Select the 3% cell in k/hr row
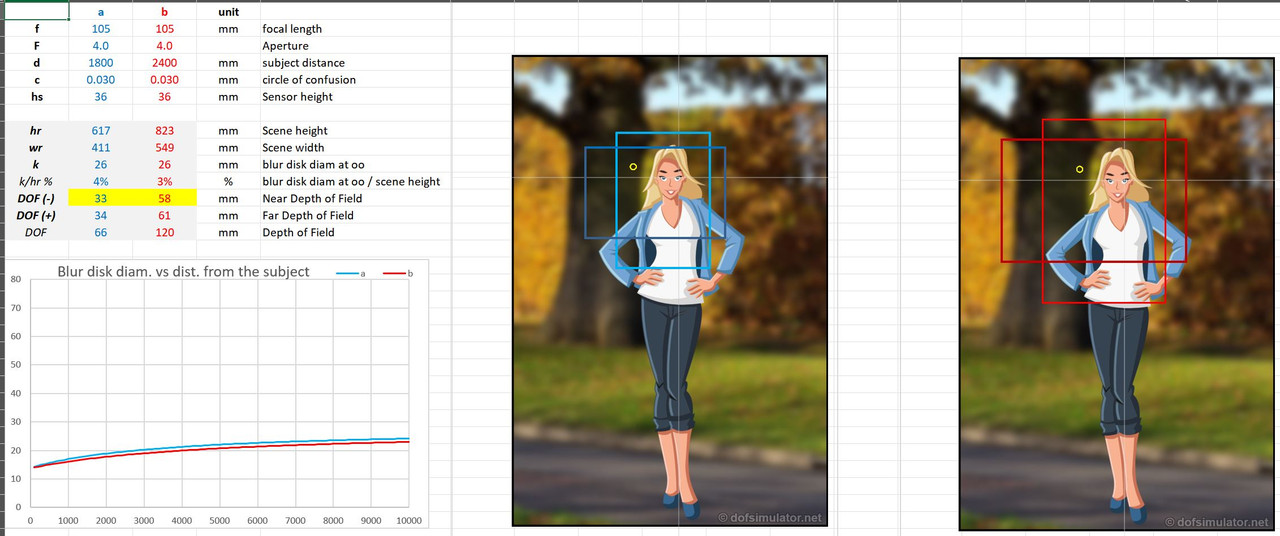Screen dimensions: 1280x536 164,182
